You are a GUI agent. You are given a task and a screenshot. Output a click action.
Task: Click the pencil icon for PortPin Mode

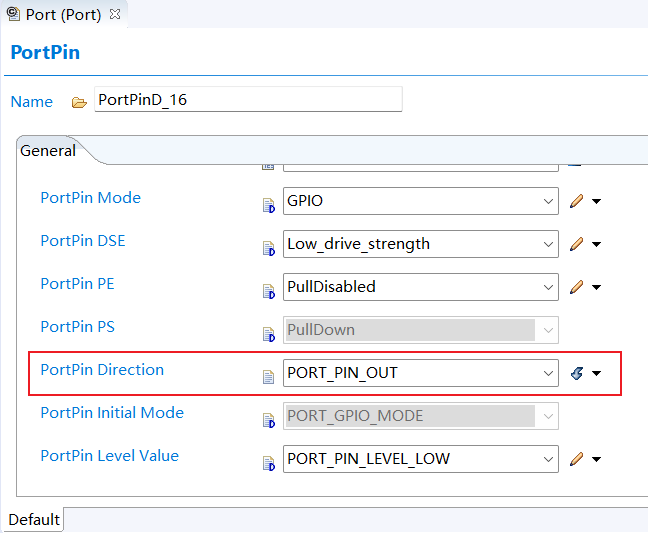pyautogui.click(x=577, y=201)
